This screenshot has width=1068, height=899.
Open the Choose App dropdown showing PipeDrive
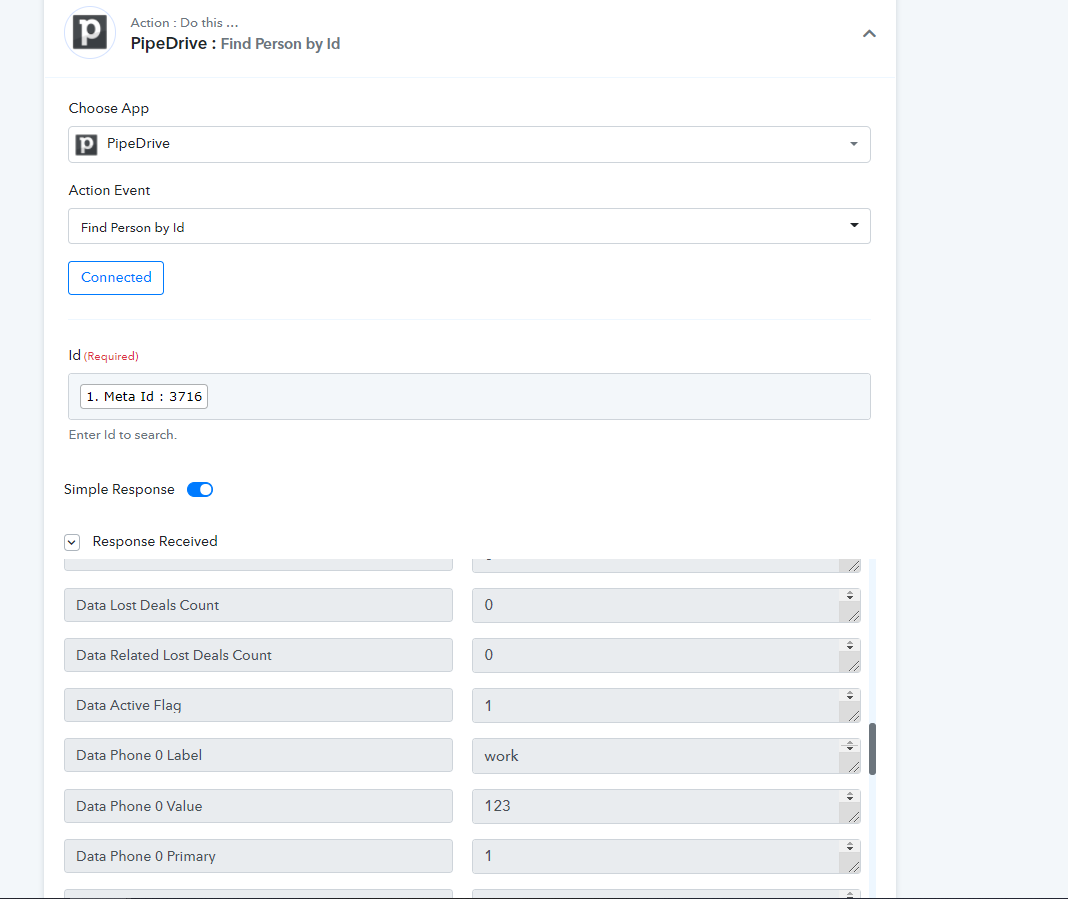coord(469,144)
